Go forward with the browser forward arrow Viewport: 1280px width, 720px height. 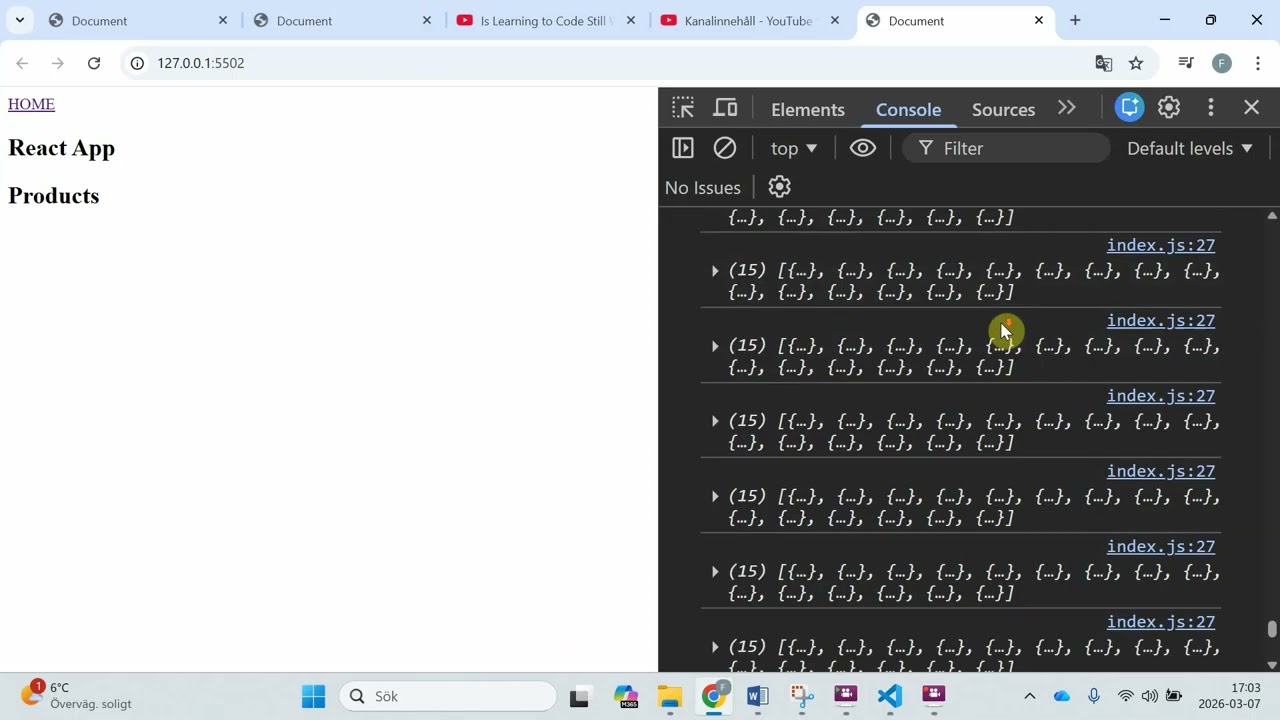(58, 63)
